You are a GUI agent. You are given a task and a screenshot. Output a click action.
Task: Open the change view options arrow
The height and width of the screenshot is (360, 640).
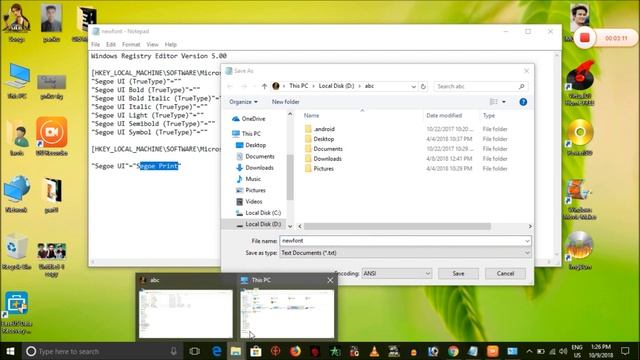click(504, 102)
